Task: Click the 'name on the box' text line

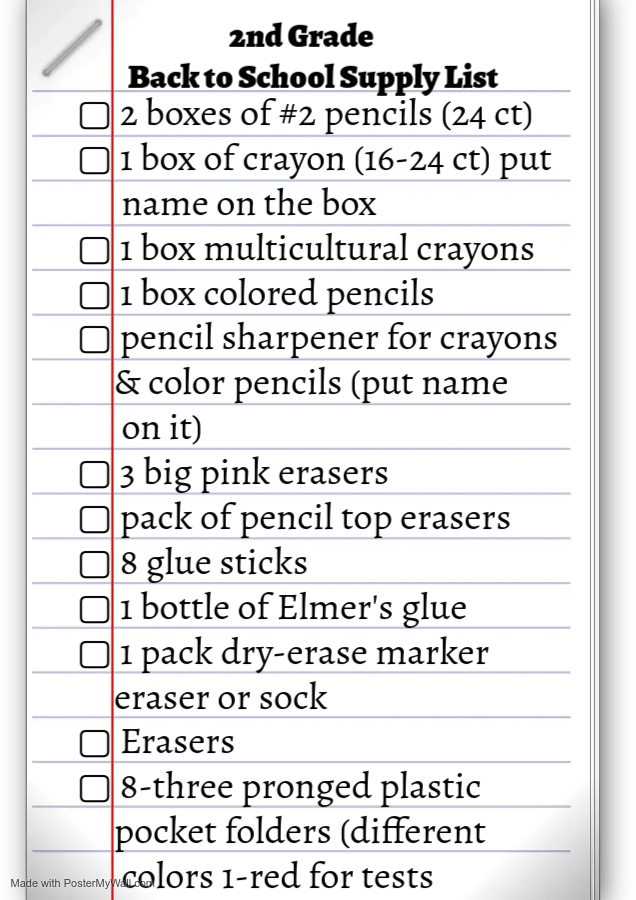Action: tap(249, 204)
